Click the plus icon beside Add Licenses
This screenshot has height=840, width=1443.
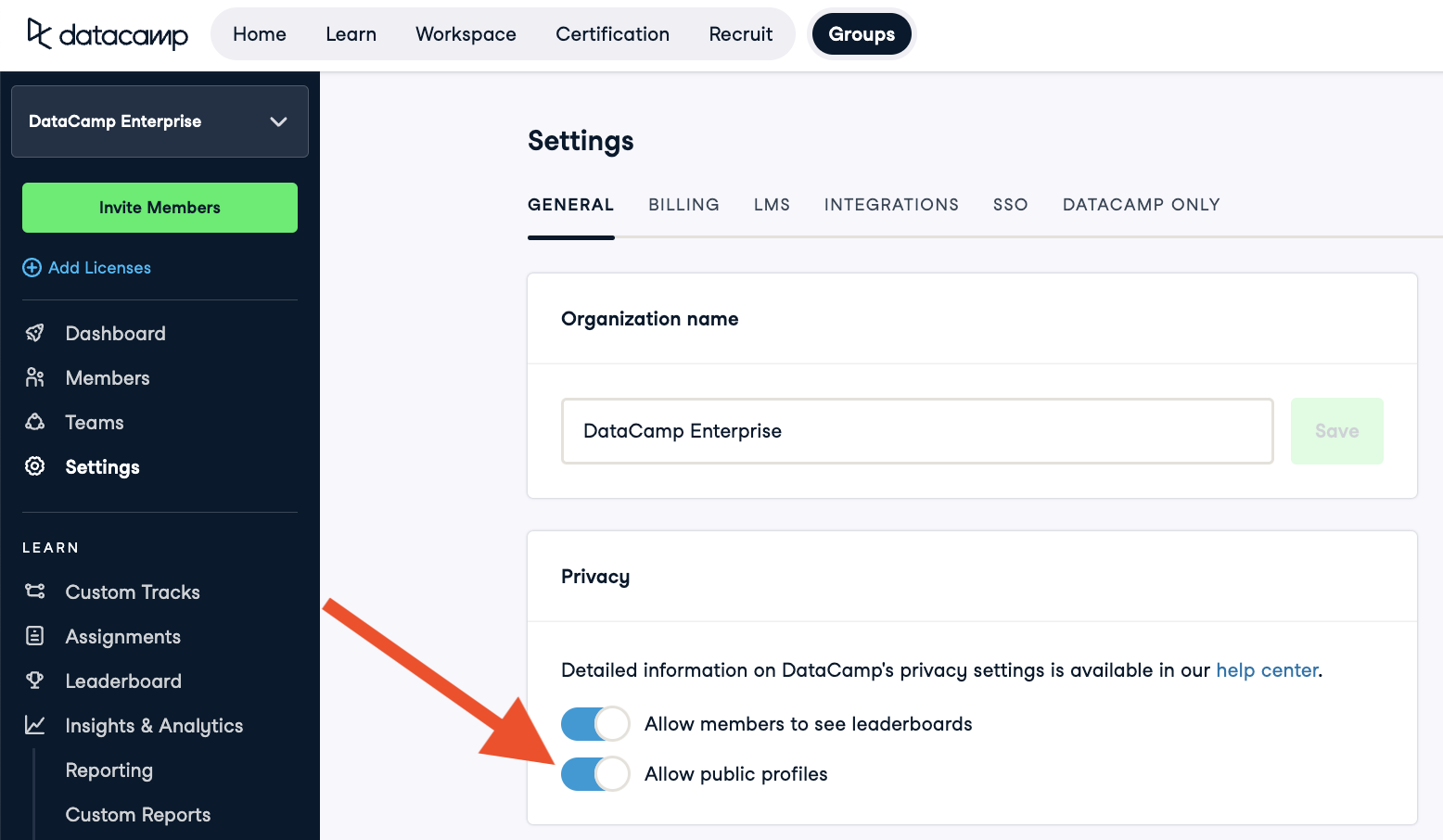click(x=32, y=268)
